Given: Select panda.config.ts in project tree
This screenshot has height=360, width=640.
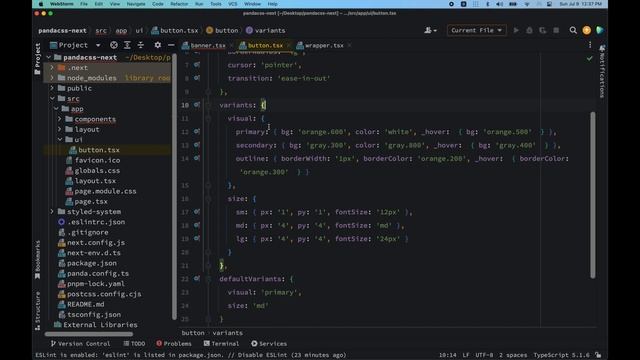Looking at the screenshot, I should [98, 273].
